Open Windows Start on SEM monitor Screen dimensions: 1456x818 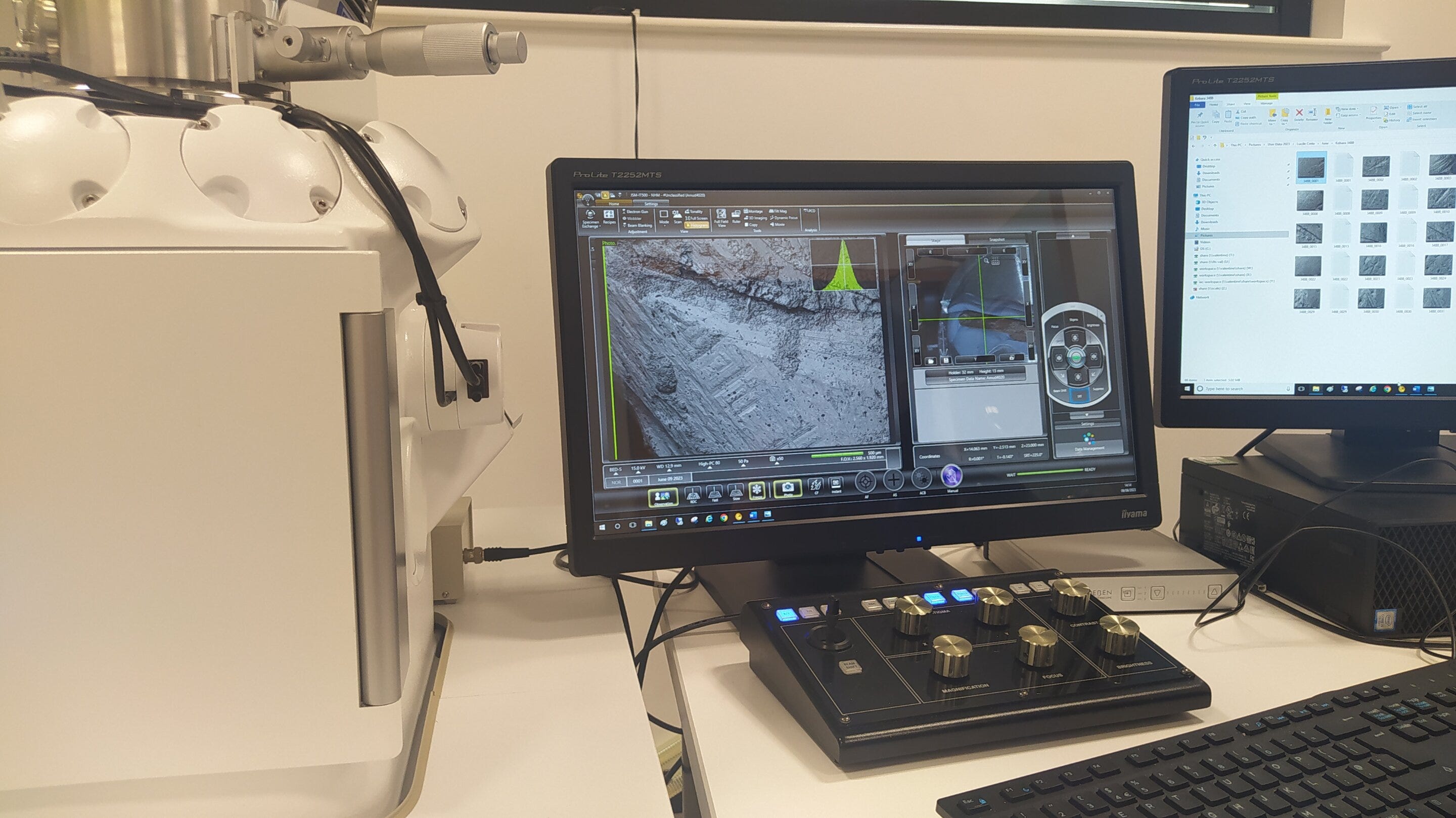tap(603, 527)
